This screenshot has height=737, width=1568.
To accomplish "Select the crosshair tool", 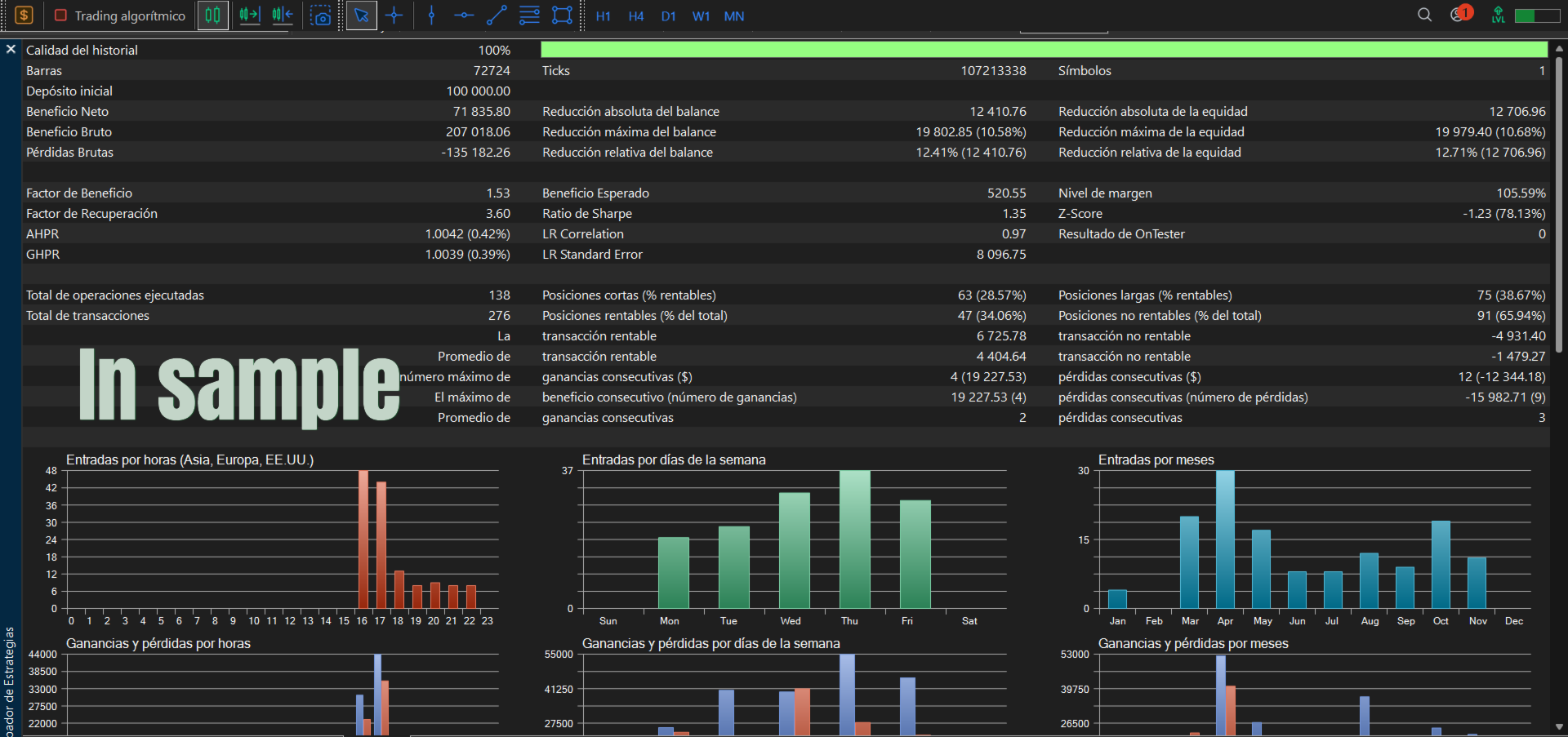I will point(394,16).
